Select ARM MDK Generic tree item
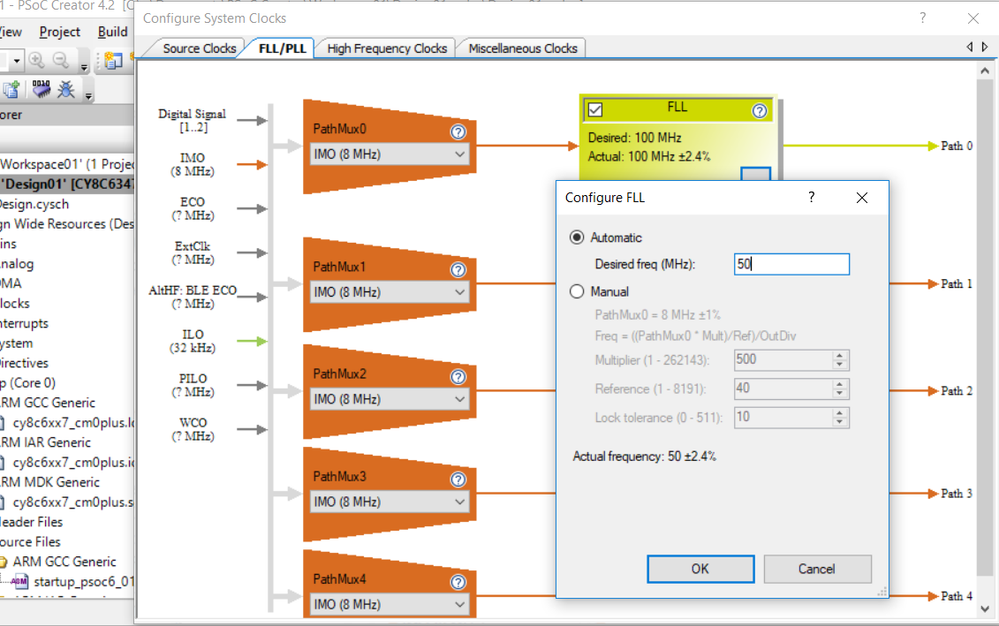Image resolution: width=999 pixels, height=626 pixels. pyautogui.click(x=50, y=482)
